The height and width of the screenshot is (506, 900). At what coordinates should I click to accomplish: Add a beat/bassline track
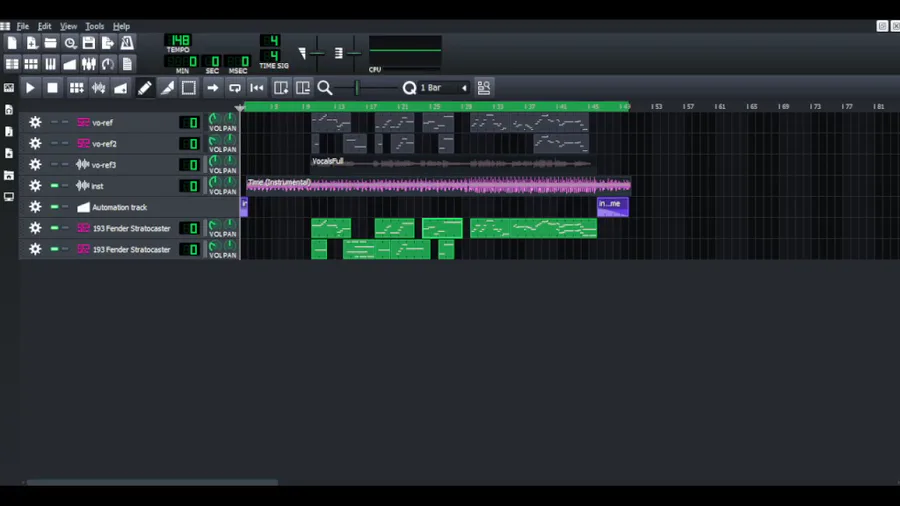click(76, 88)
